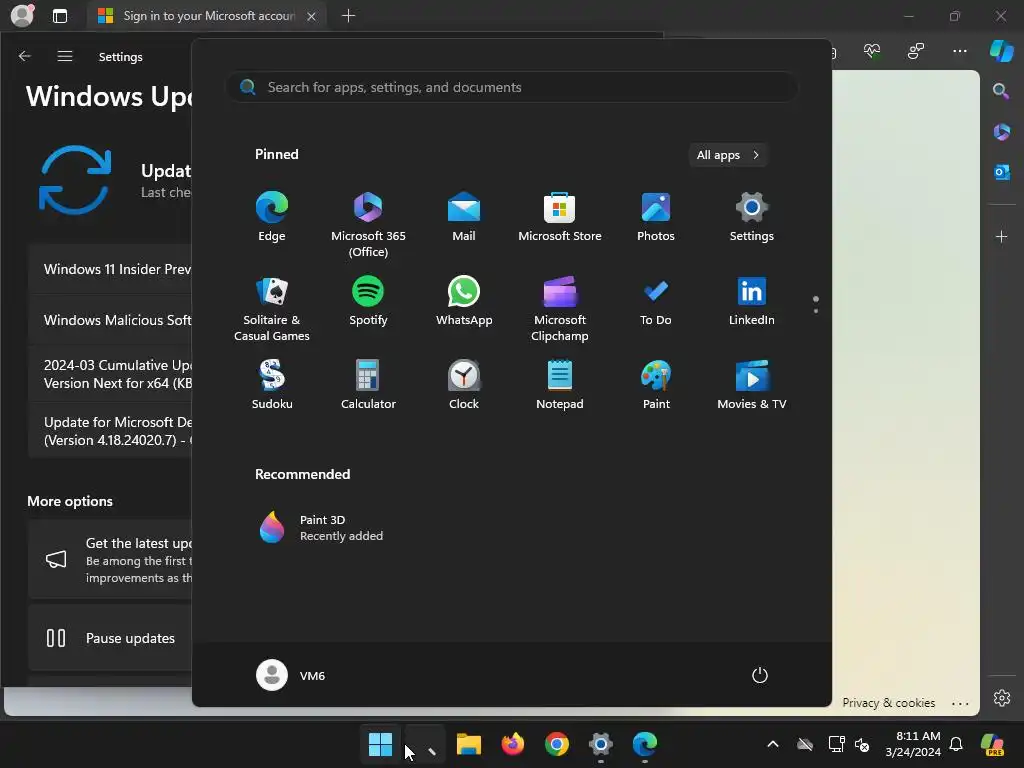Open the To Do app

[656, 300]
